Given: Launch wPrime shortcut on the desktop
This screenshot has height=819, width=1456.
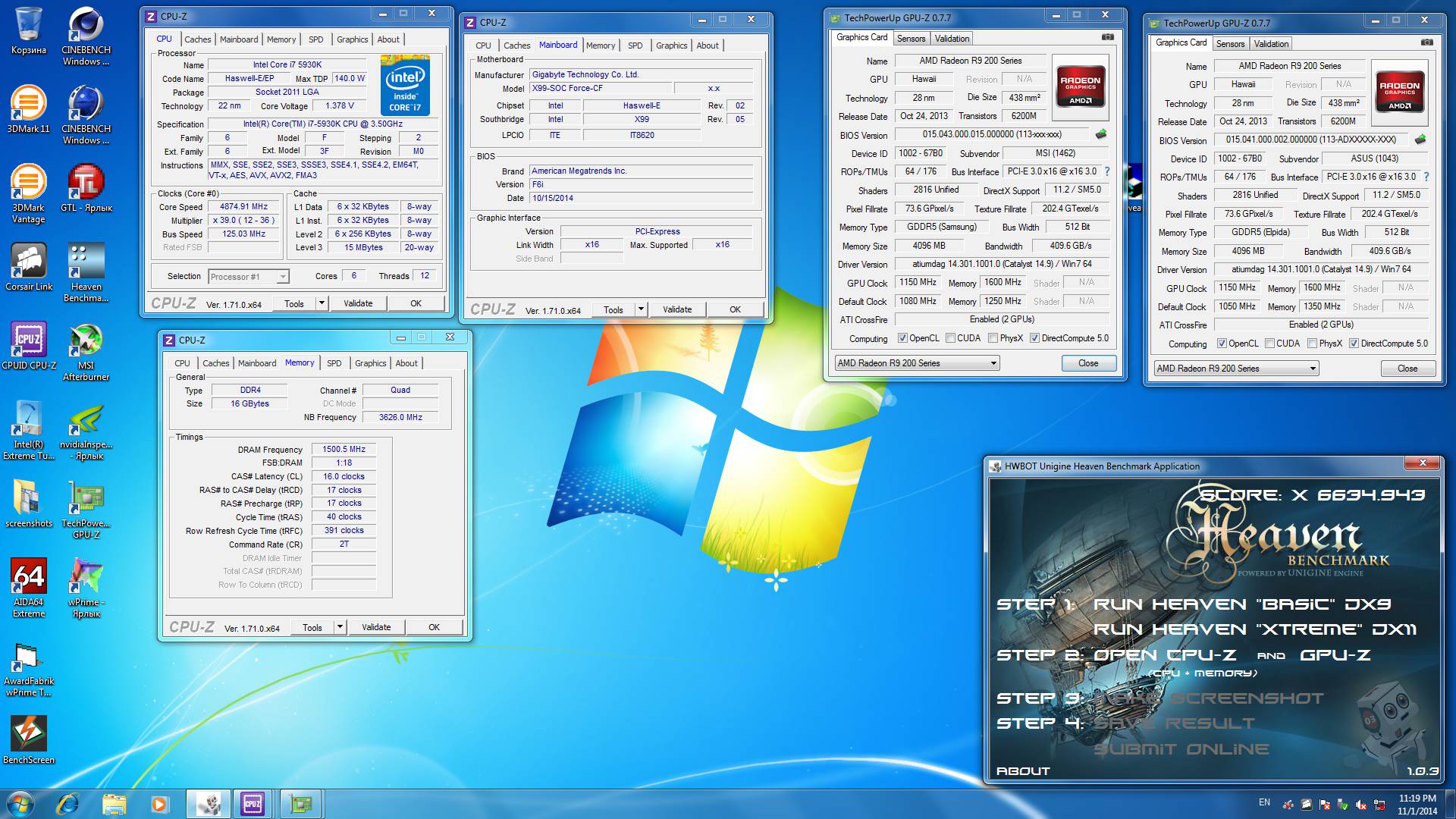Looking at the screenshot, I should tap(86, 588).
